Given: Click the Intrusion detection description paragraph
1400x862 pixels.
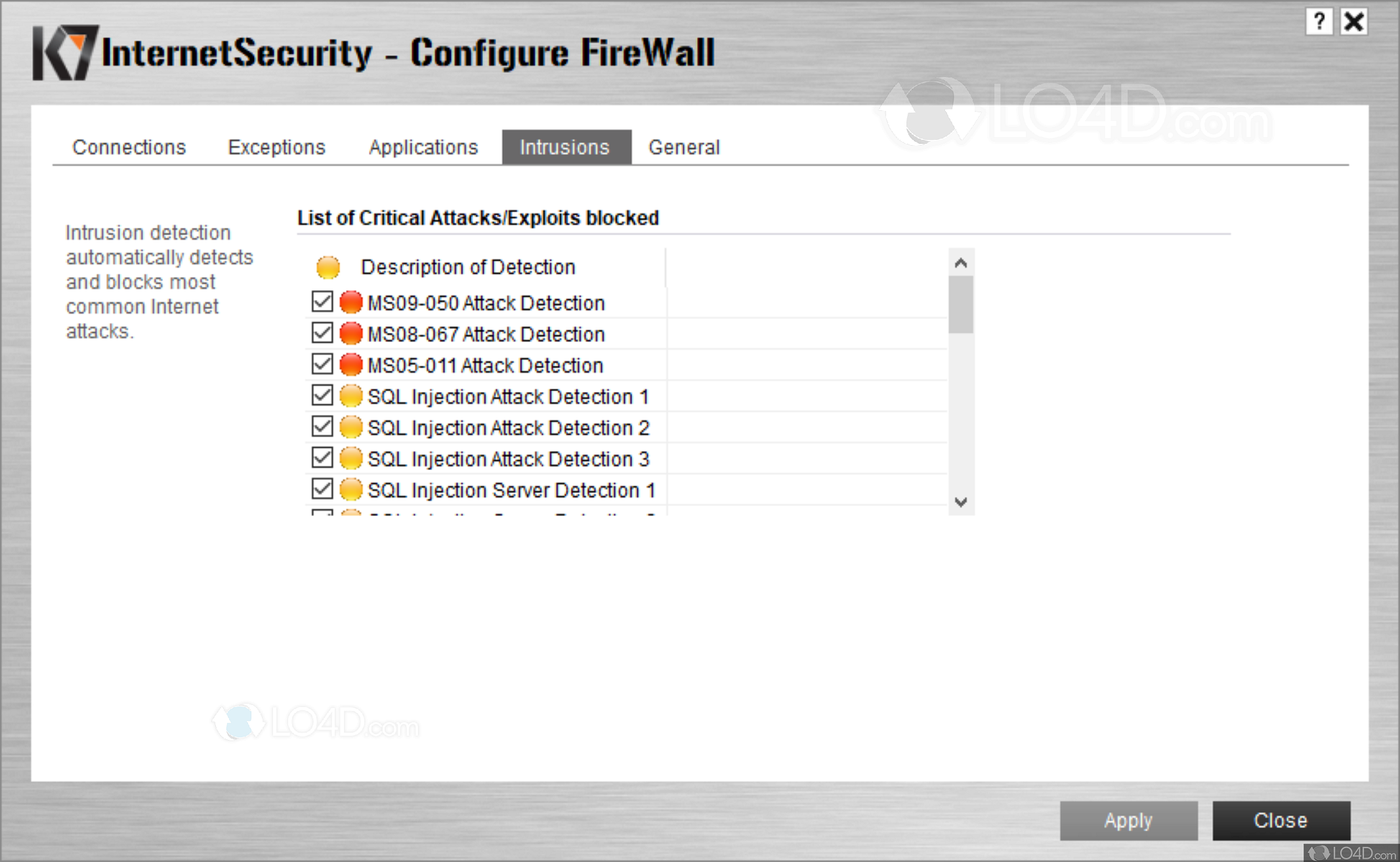Looking at the screenshot, I should (x=159, y=282).
